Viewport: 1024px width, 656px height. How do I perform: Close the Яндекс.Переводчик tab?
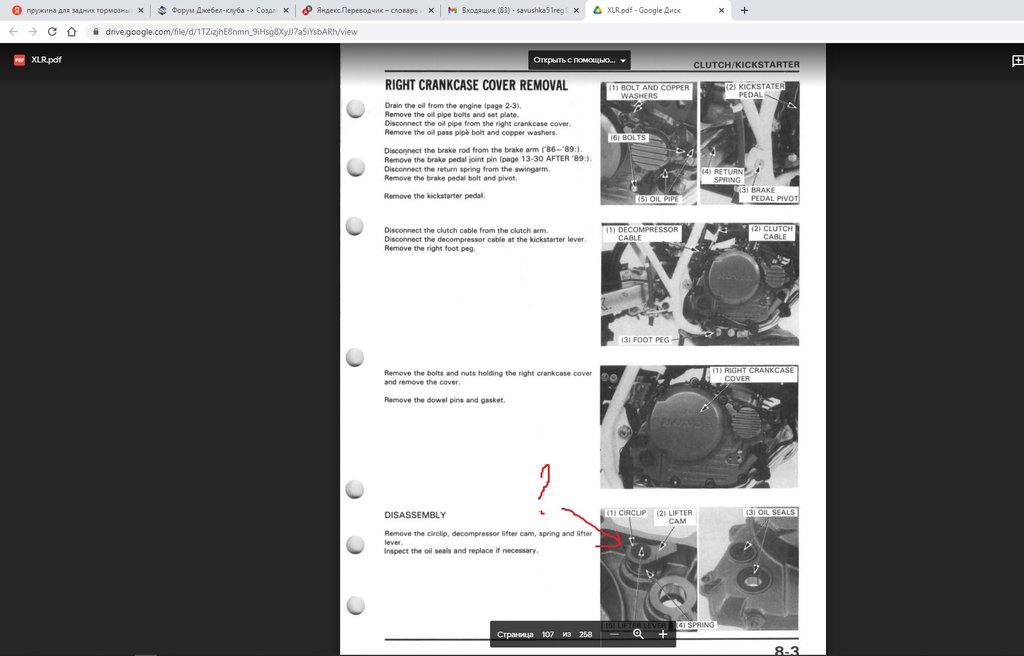tap(431, 10)
